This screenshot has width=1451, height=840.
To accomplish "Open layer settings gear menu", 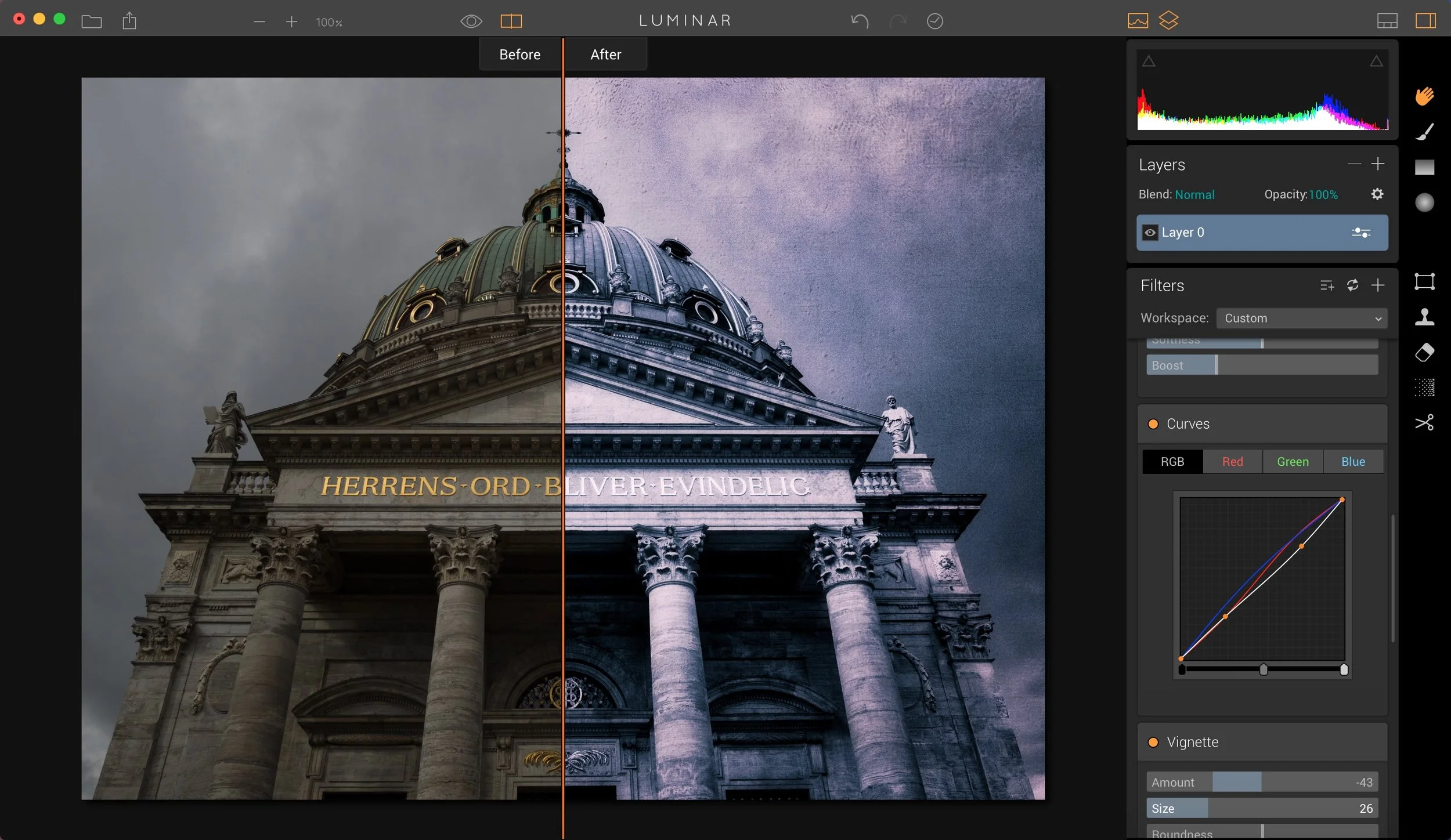I will (x=1377, y=194).
